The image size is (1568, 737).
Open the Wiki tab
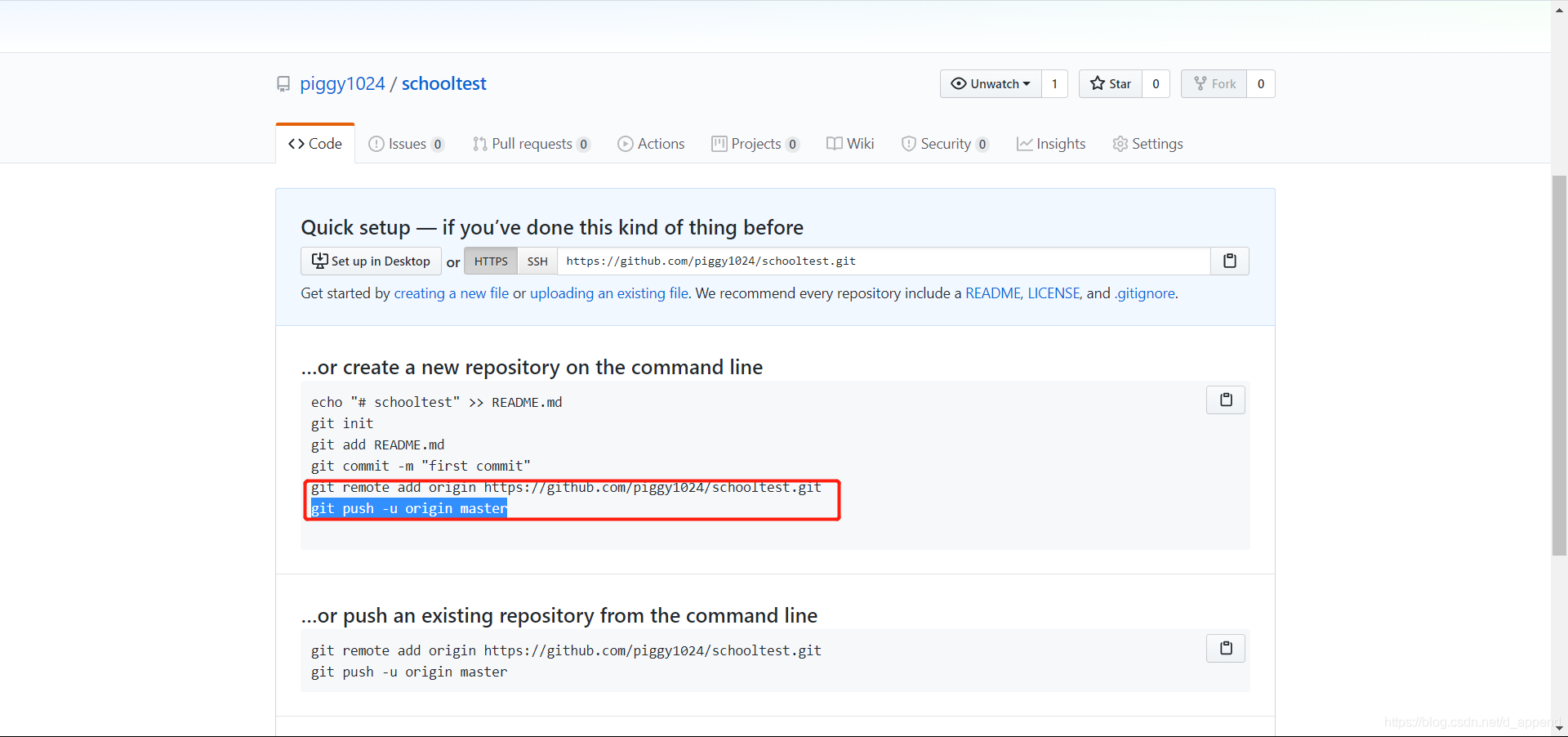850,144
